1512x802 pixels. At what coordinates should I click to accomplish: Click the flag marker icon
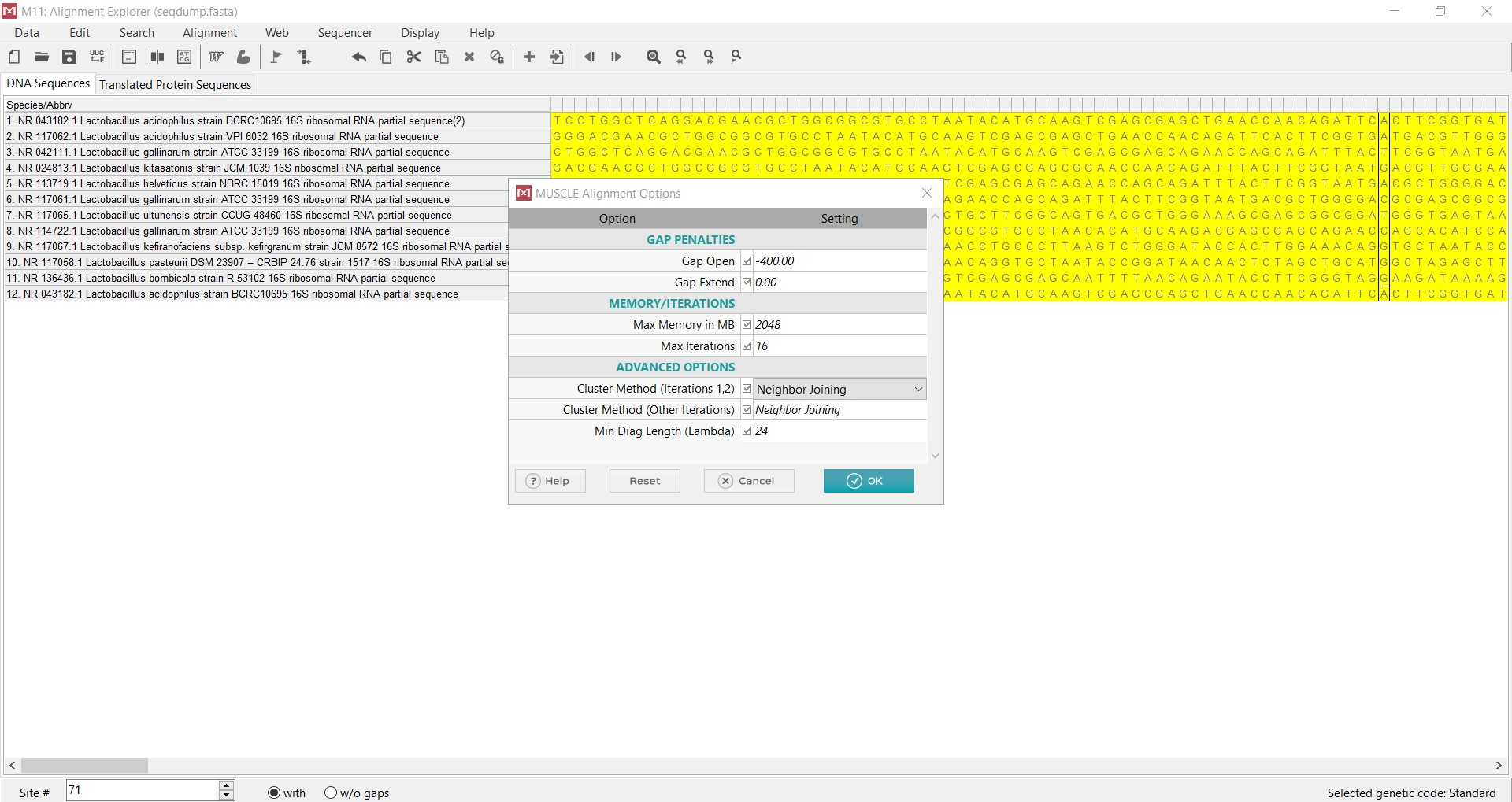(x=276, y=57)
